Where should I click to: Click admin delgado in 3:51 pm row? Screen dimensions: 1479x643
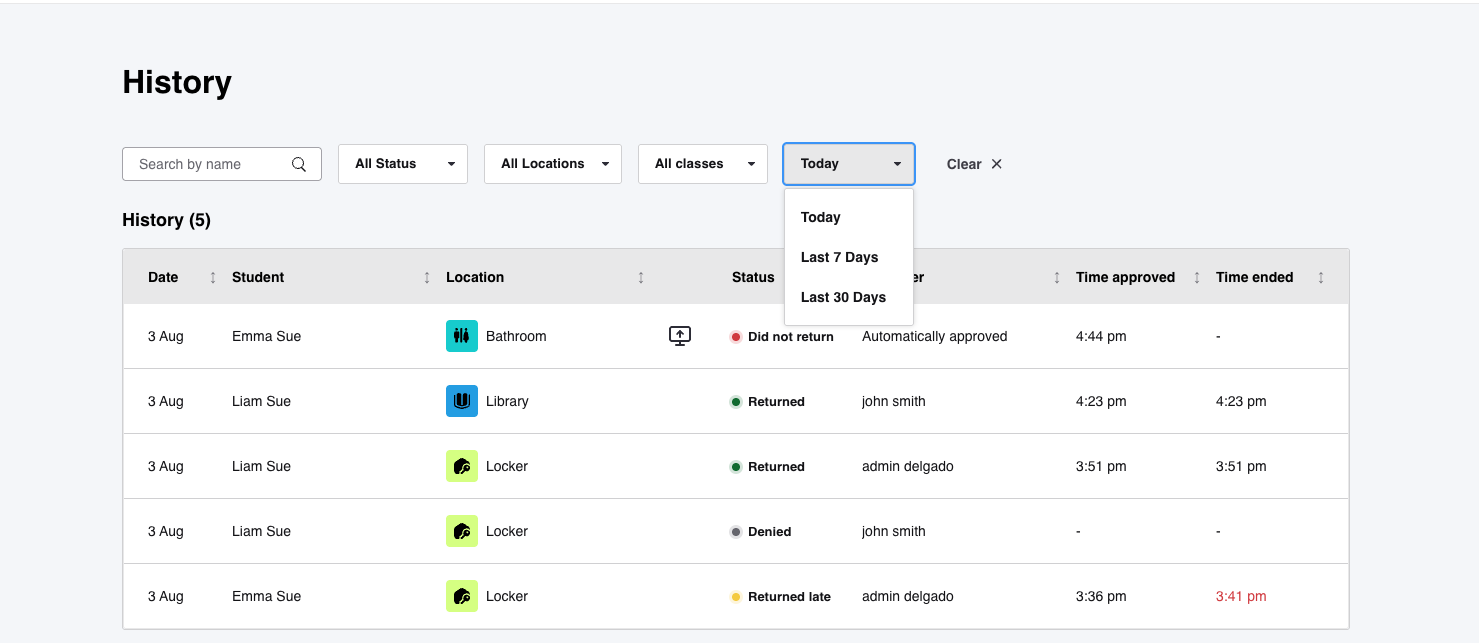[x=907, y=466]
